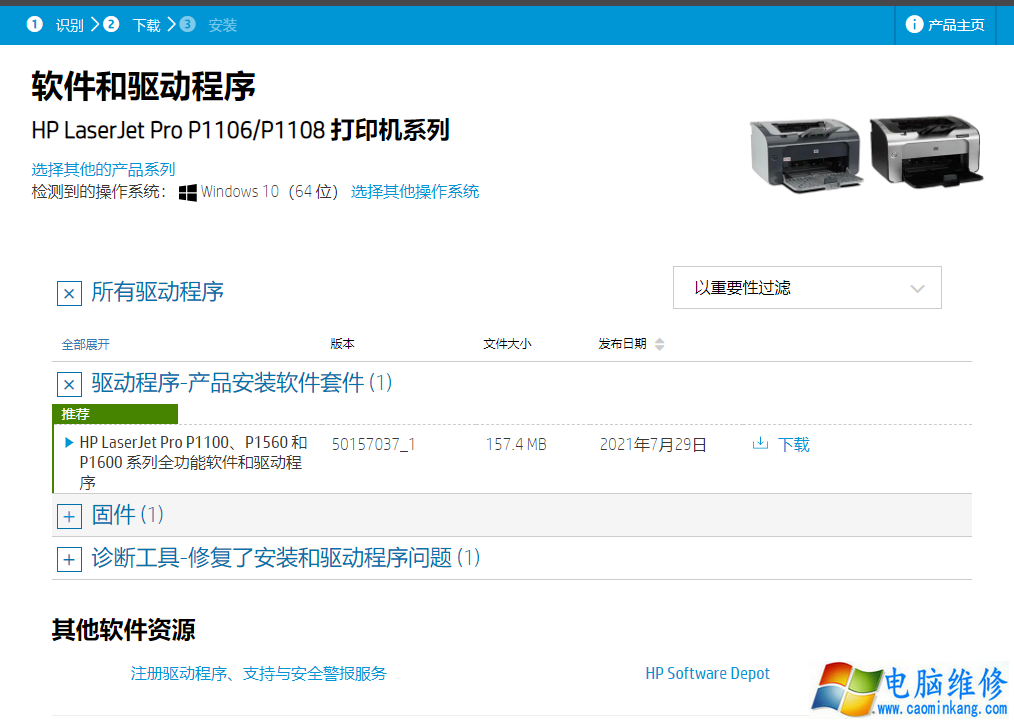Click 选择其他操作系统 link
This screenshot has height=726, width=1014.
[415, 191]
